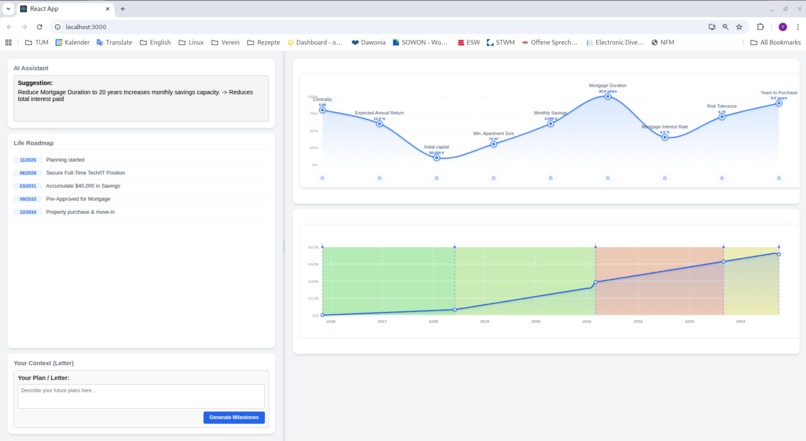Expand the Linux bookmark folder
This screenshot has width=806, height=441.
click(x=191, y=42)
